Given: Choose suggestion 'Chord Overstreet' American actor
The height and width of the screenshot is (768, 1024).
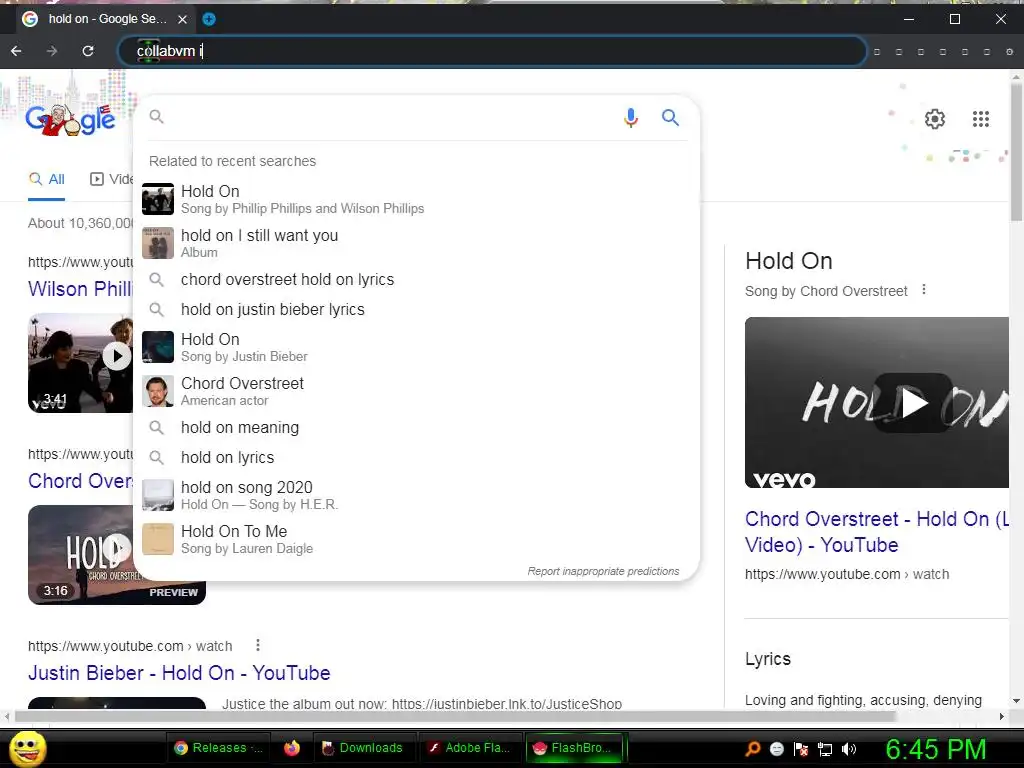Looking at the screenshot, I should pos(417,391).
